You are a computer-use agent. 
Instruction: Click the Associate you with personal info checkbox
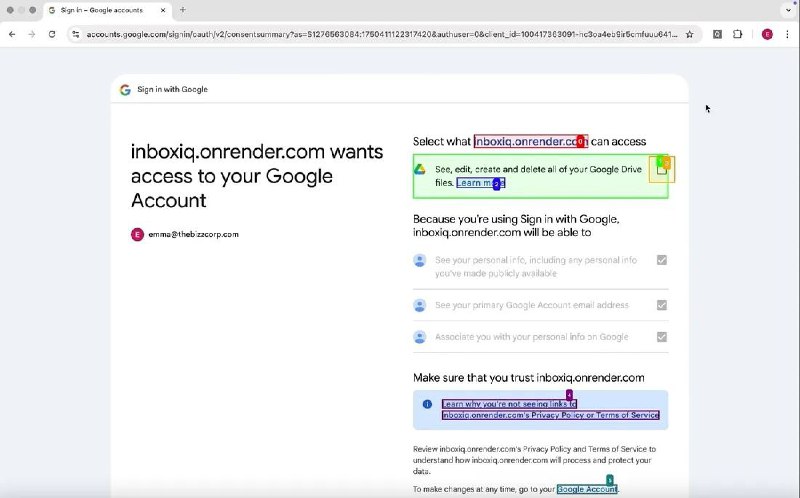click(662, 337)
